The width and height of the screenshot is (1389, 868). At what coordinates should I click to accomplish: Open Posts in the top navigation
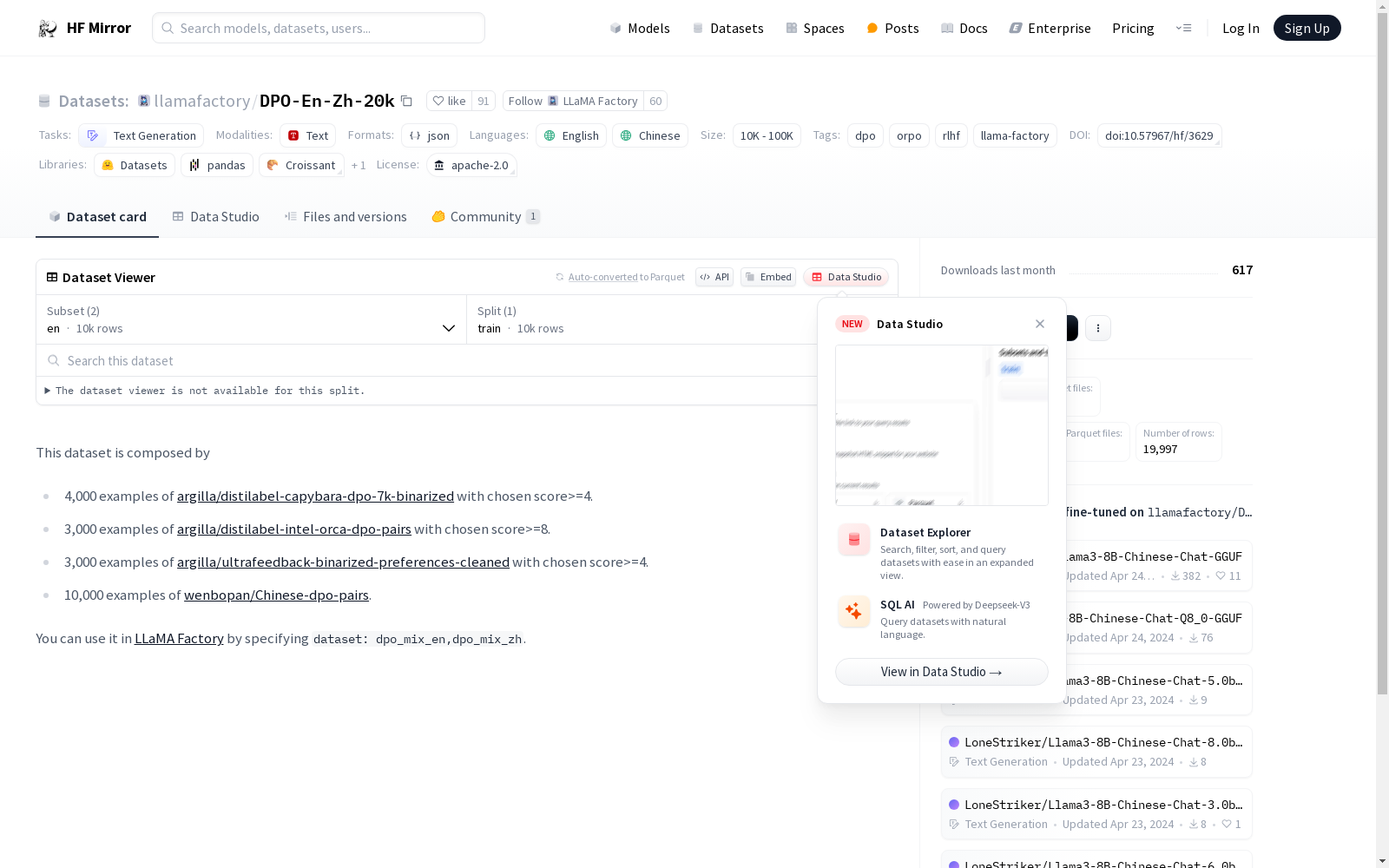(892, 28)
